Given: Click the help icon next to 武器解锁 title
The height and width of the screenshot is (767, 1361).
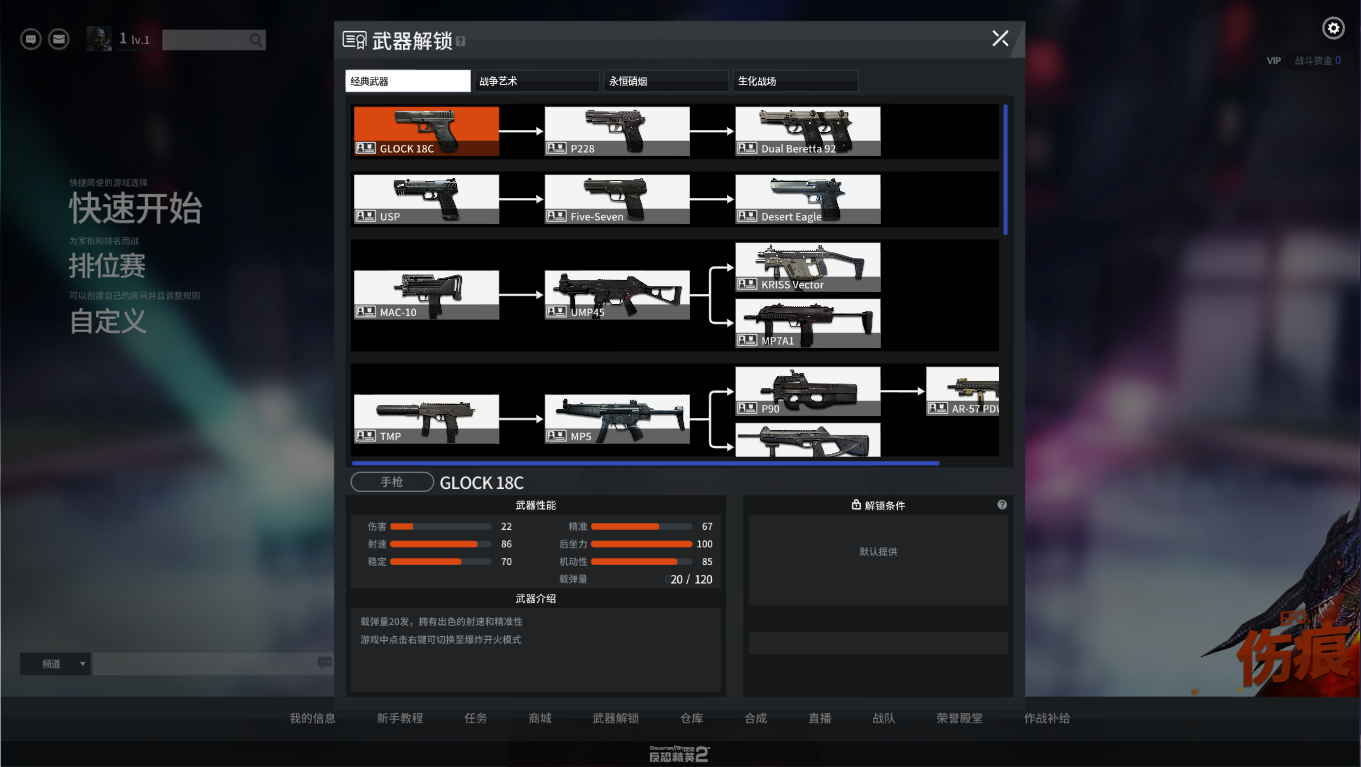Looking at the screenshot, I should point(460,41).
